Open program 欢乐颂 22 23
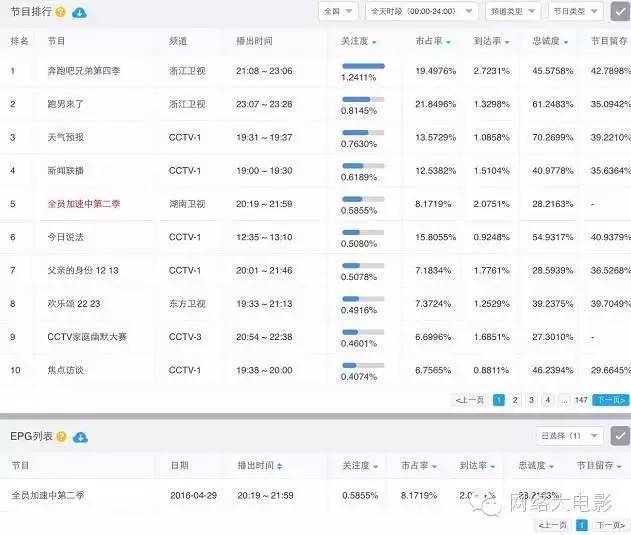The image size is (631, 535). (74, 304)
